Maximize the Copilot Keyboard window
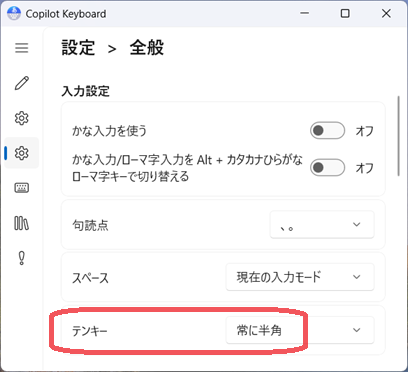 [x=345, y=14]
